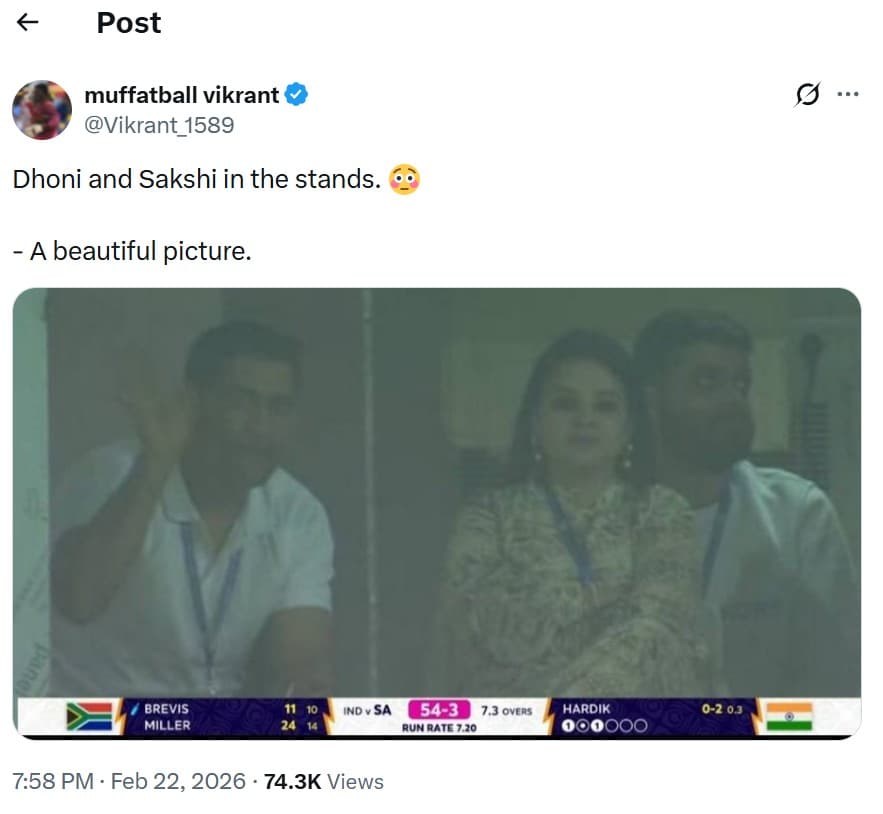Click the BREVIS batter name
The height and width of the screenshot is (814, 883).
tap(166, 708)
